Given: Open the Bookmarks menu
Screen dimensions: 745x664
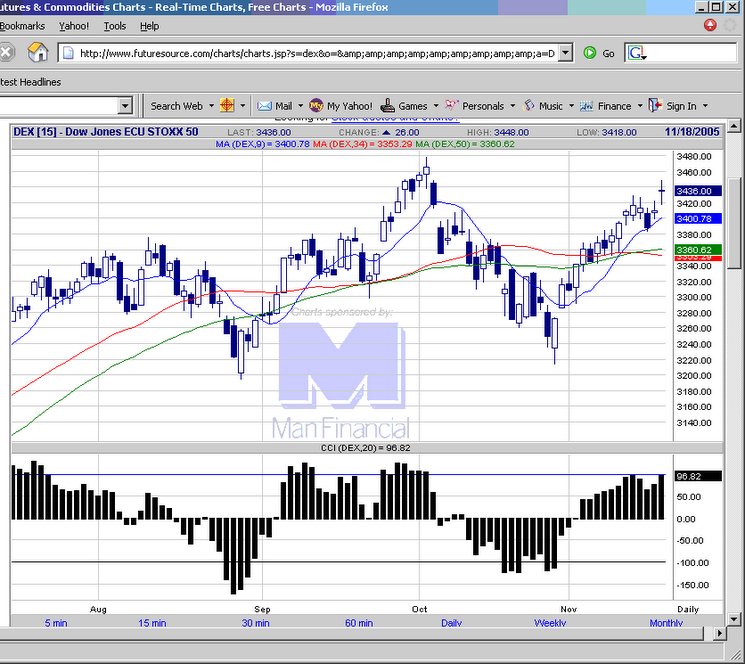Looking at the screenshot, I should click(22, 26).
